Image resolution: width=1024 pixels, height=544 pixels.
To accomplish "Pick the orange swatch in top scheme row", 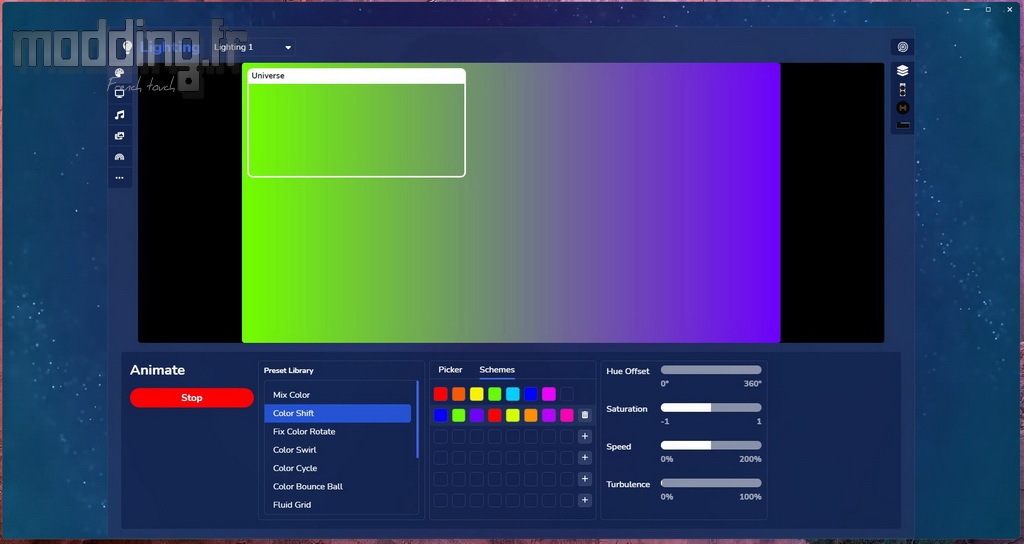I will pyautogui.click(x=458, y=394).
